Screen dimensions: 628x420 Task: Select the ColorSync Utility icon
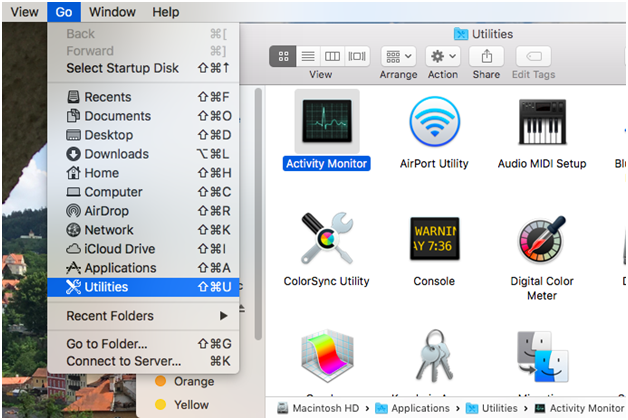coord(327,238)
